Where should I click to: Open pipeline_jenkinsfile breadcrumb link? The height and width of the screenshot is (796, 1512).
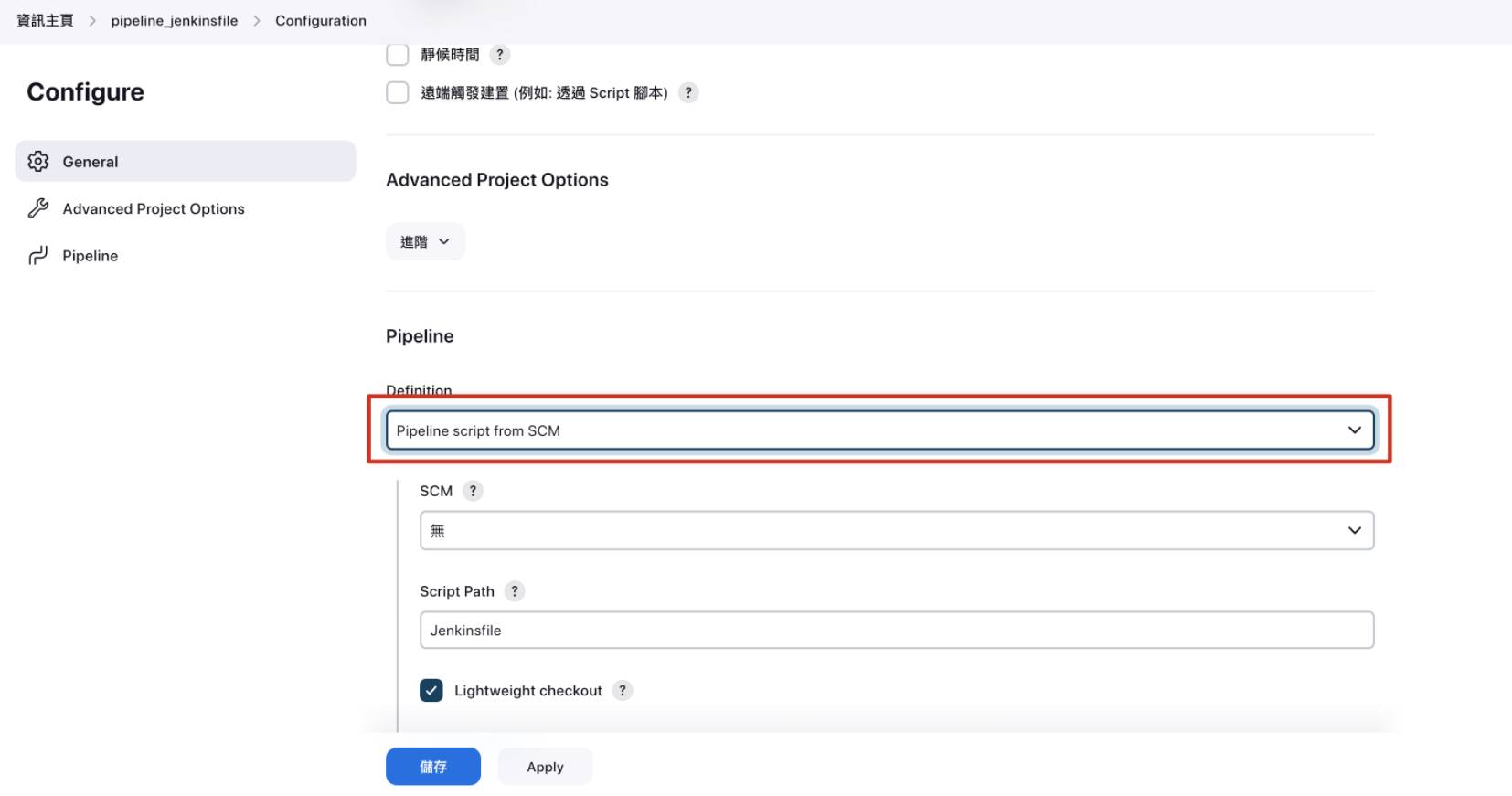[174, 21]
